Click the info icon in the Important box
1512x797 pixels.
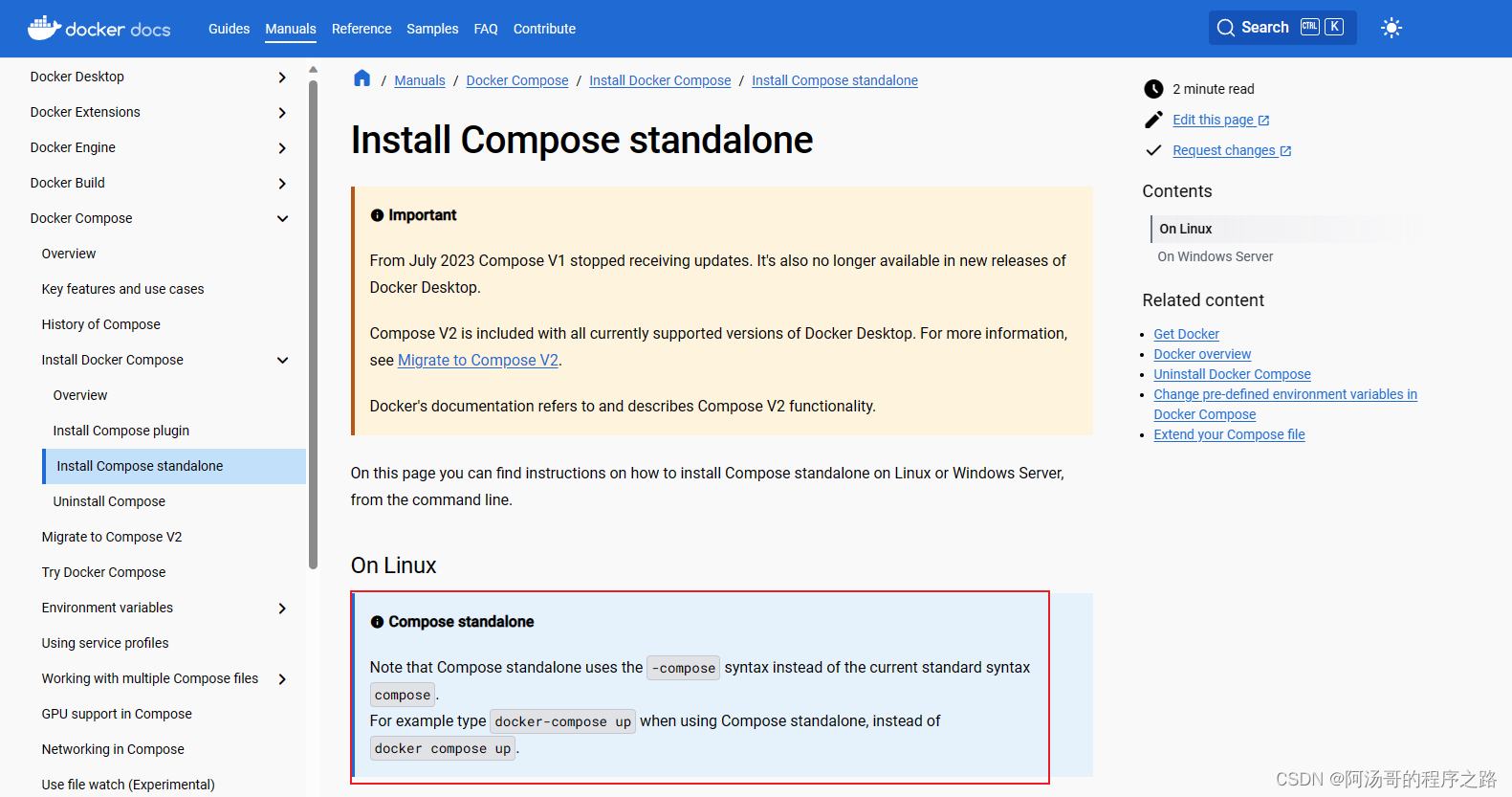377,214
